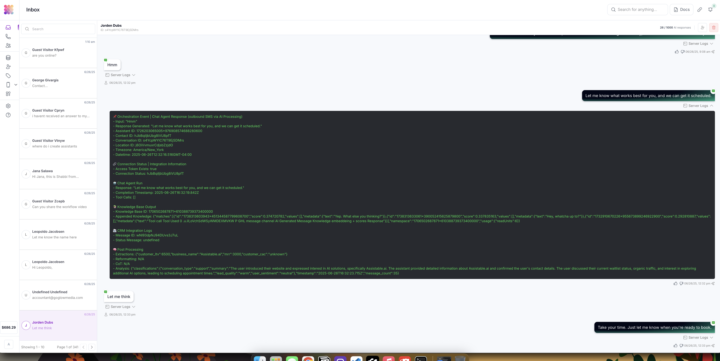Viewport: 720px width, 361px height.
Task: Click the 'Hmm' incoming message bubble
Action: click(112, 65)
